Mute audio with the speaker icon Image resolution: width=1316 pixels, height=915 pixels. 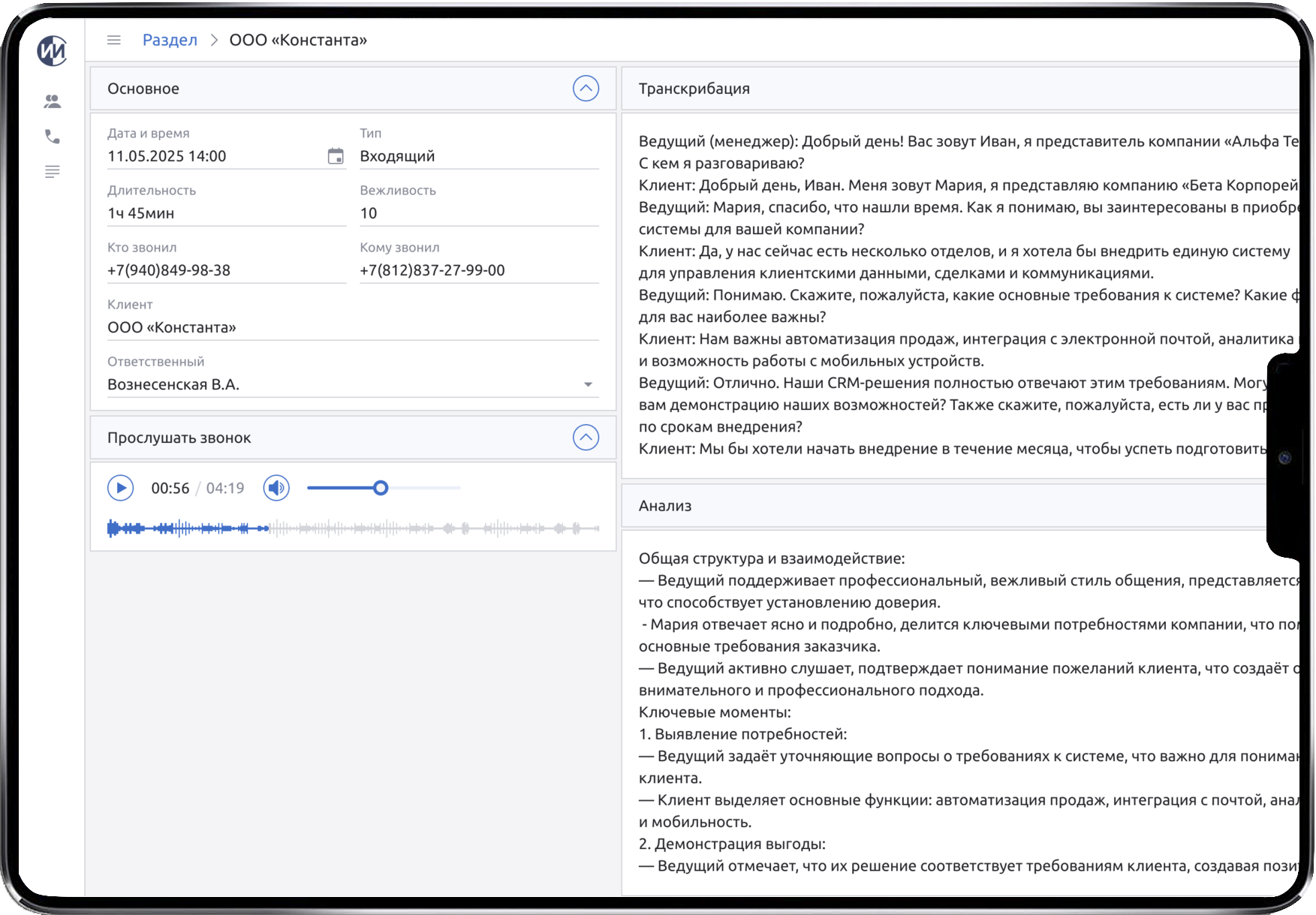pos(276,488)
